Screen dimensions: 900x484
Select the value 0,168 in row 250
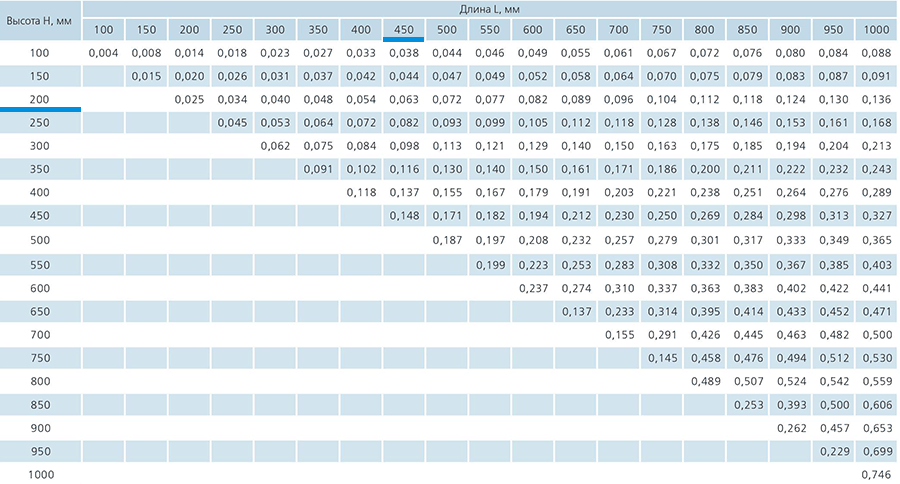point(876,123)
